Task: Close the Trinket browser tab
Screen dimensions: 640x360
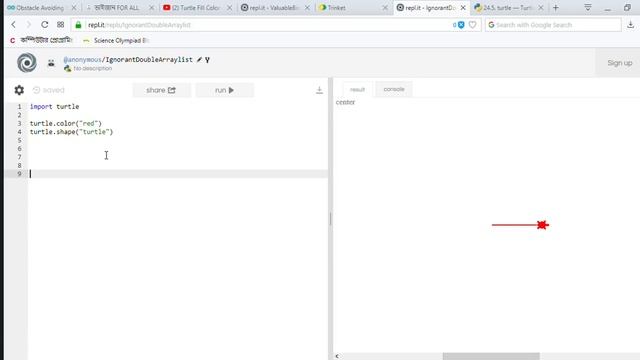Action: tap(385, 8)
